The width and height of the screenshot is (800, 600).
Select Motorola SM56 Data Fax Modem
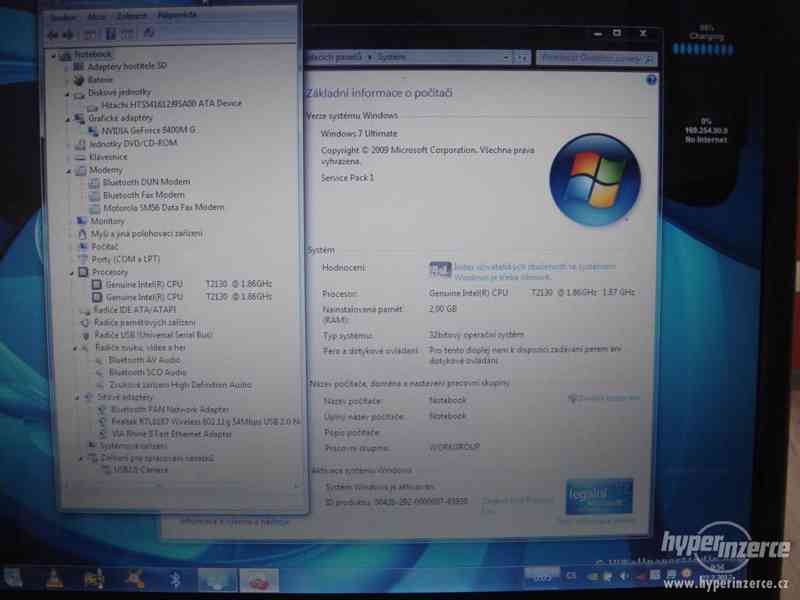point(163,208)
